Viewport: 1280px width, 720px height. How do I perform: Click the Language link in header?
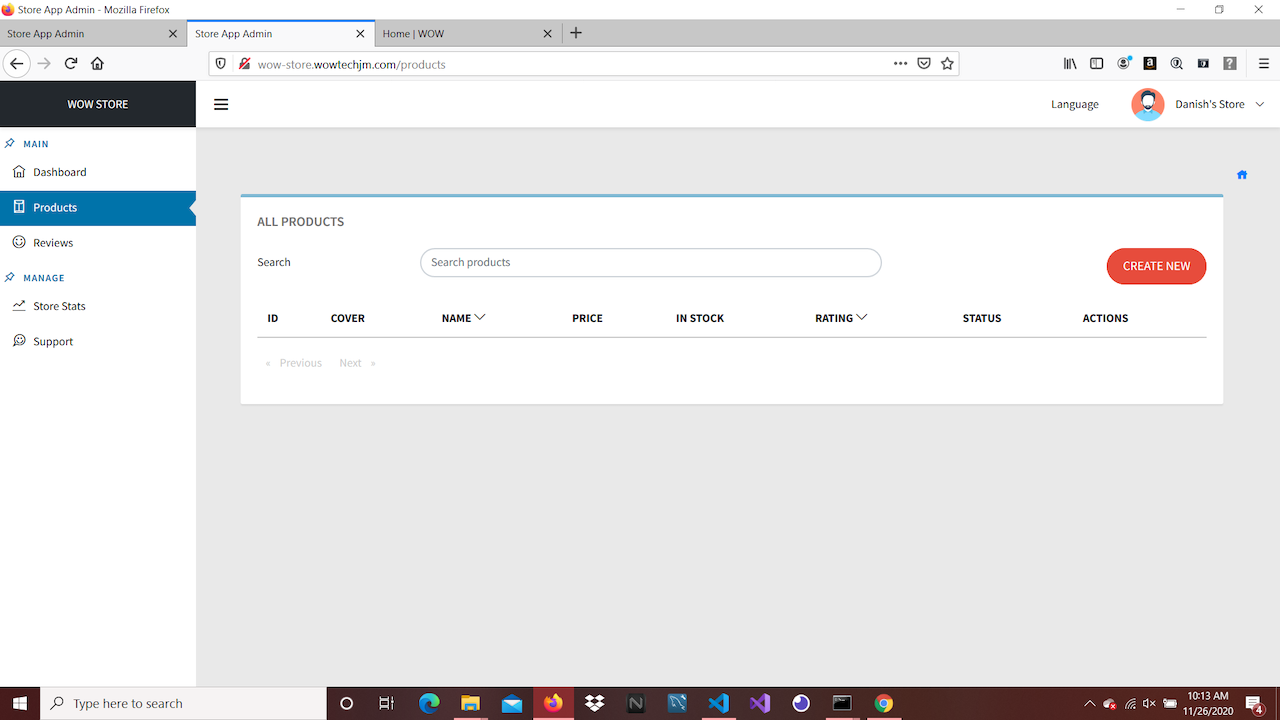[x=1074, y=104]
